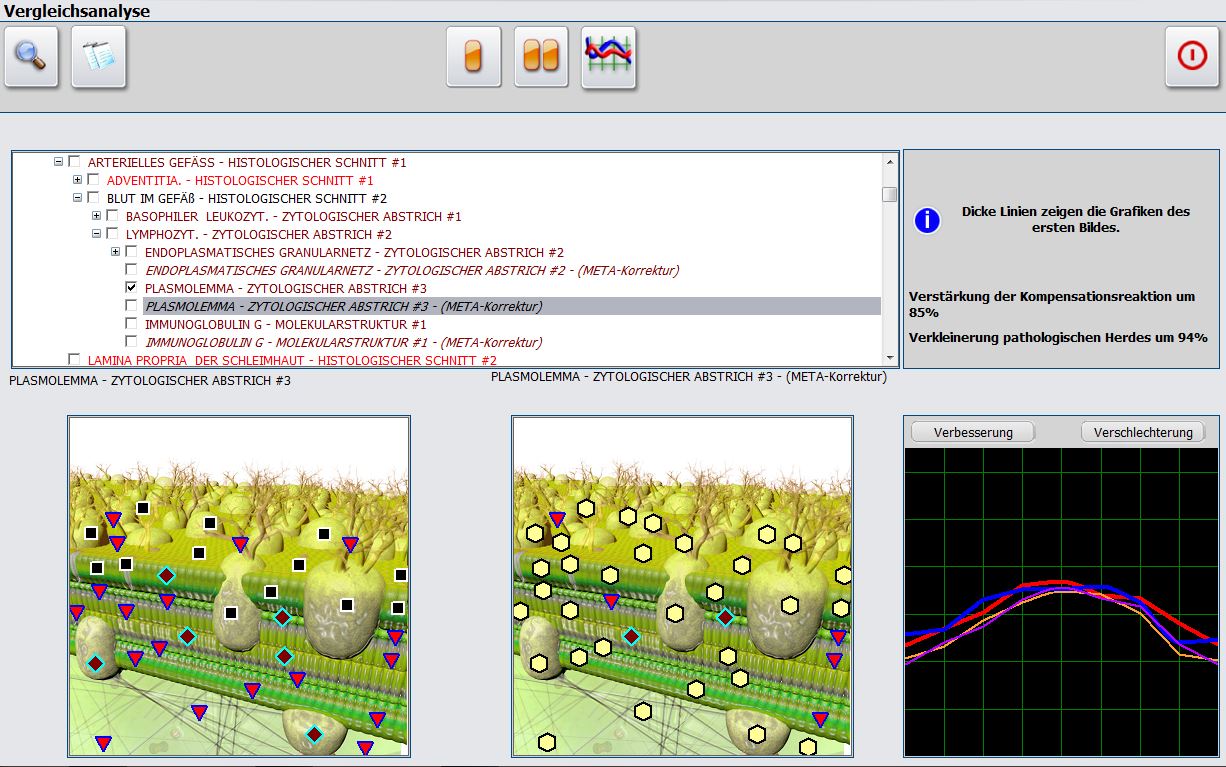The width and height of the screenshot is (1226, 767).
Task: Click the magnifying glass search icon
Action: (x=32, y=57)
